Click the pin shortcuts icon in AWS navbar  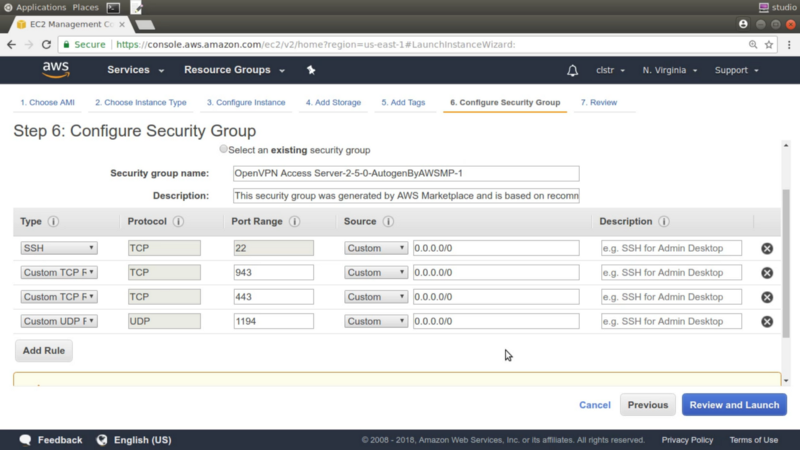311,70
